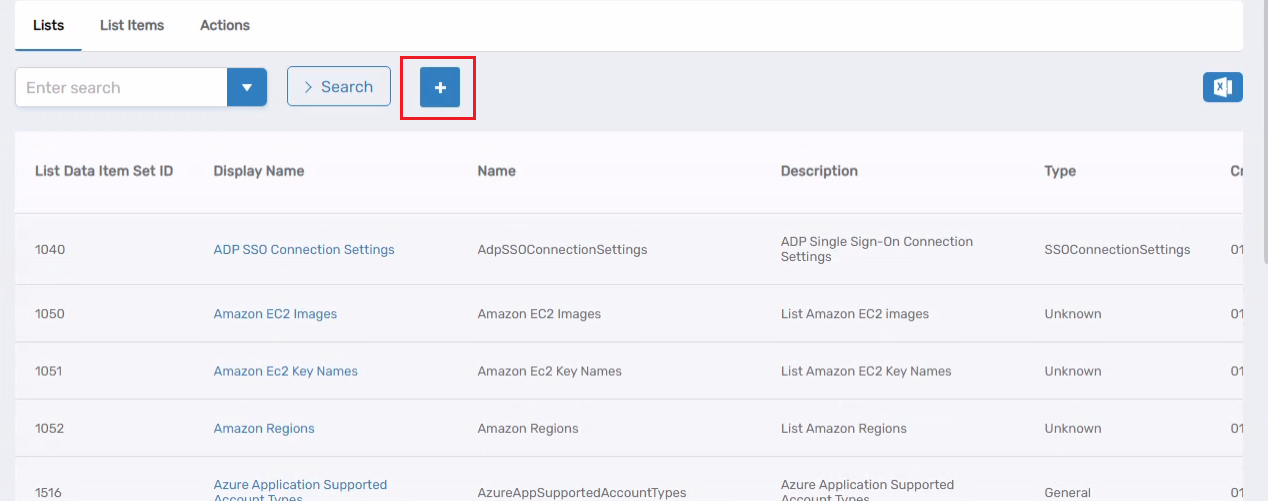Click the Search button
This screenshot has height=501, width=1268.
pyautogui.click(x=339, y=87)
